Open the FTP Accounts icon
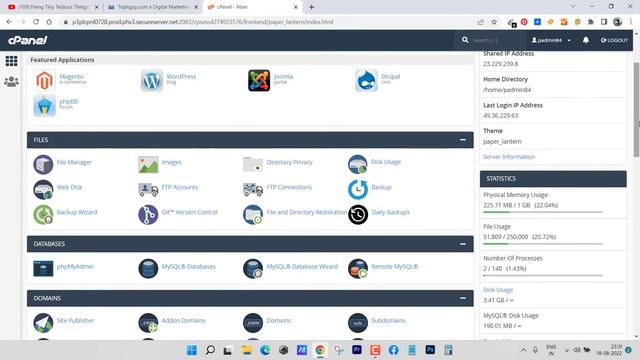 click(x=148, y=189)
